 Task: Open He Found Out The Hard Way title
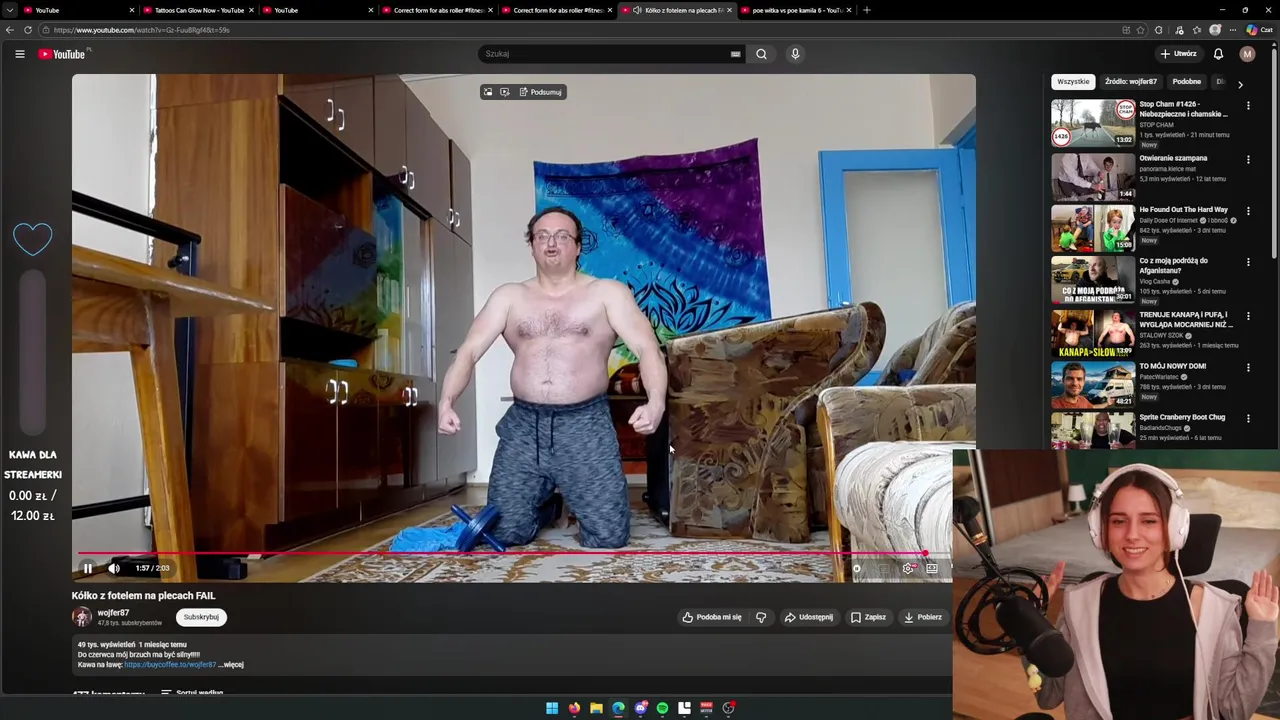1183,210
